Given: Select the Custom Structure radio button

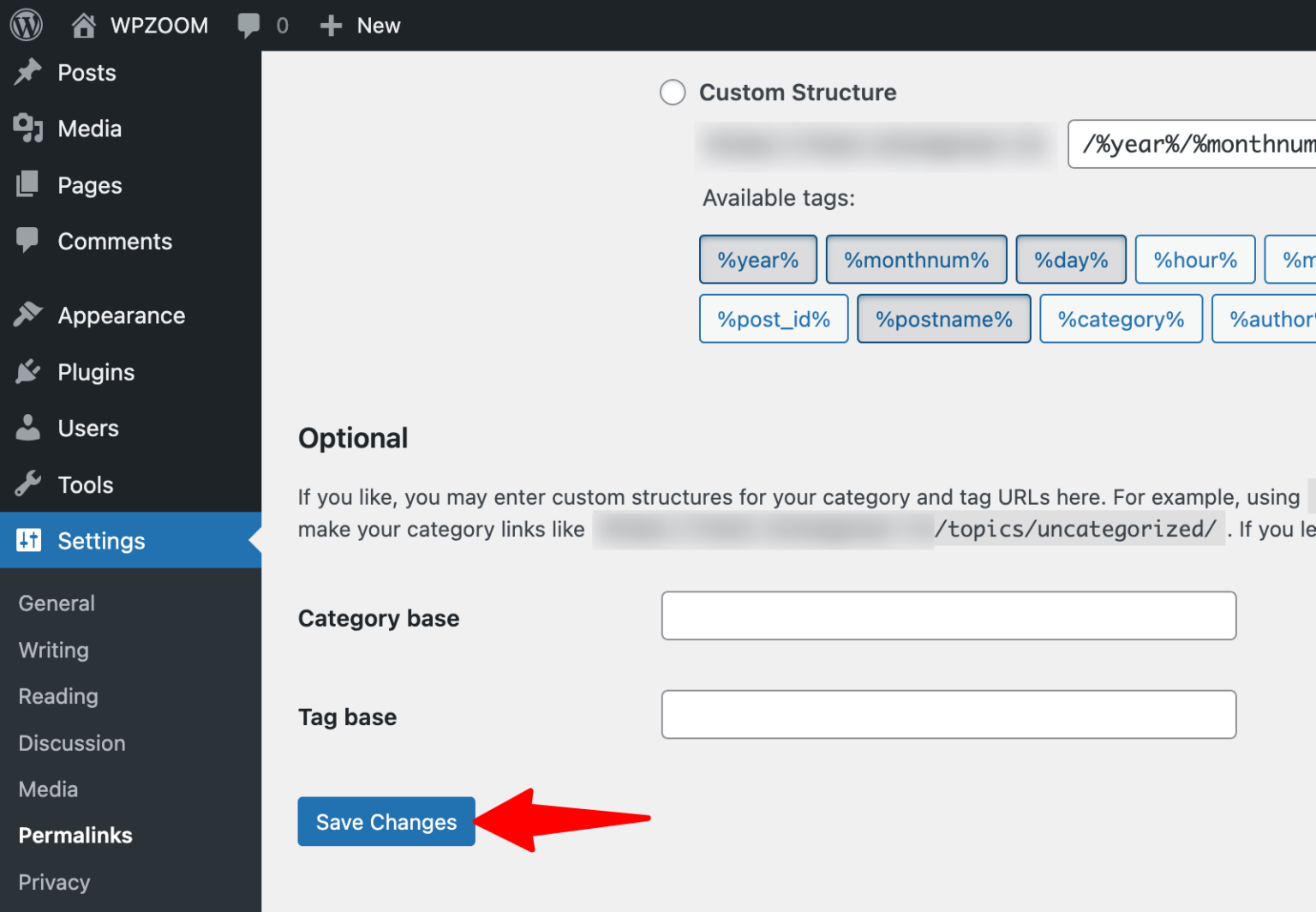Looking at the screenshot, I should coord(673,92).
